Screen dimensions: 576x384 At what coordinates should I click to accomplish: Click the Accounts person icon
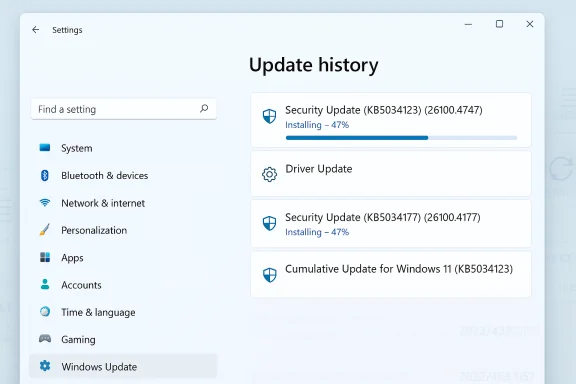45,284
